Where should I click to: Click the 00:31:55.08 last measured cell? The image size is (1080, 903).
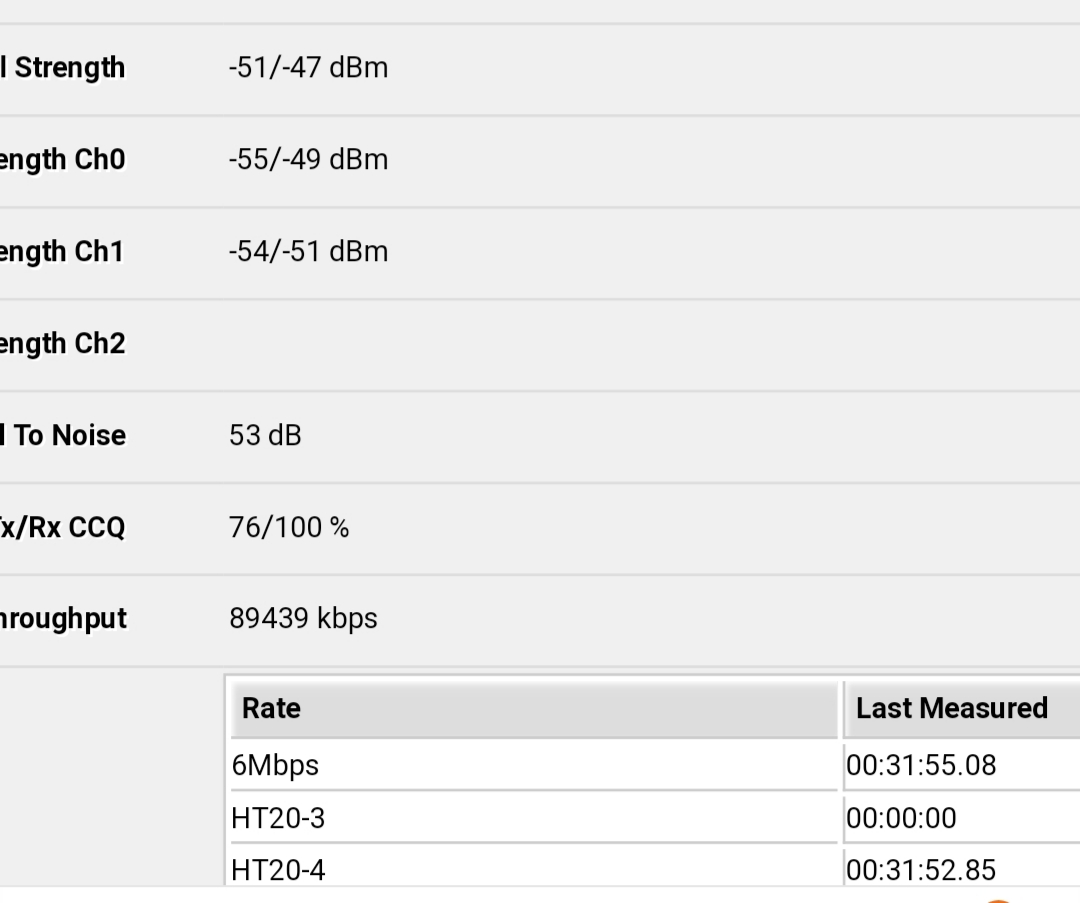pos(921,766)
